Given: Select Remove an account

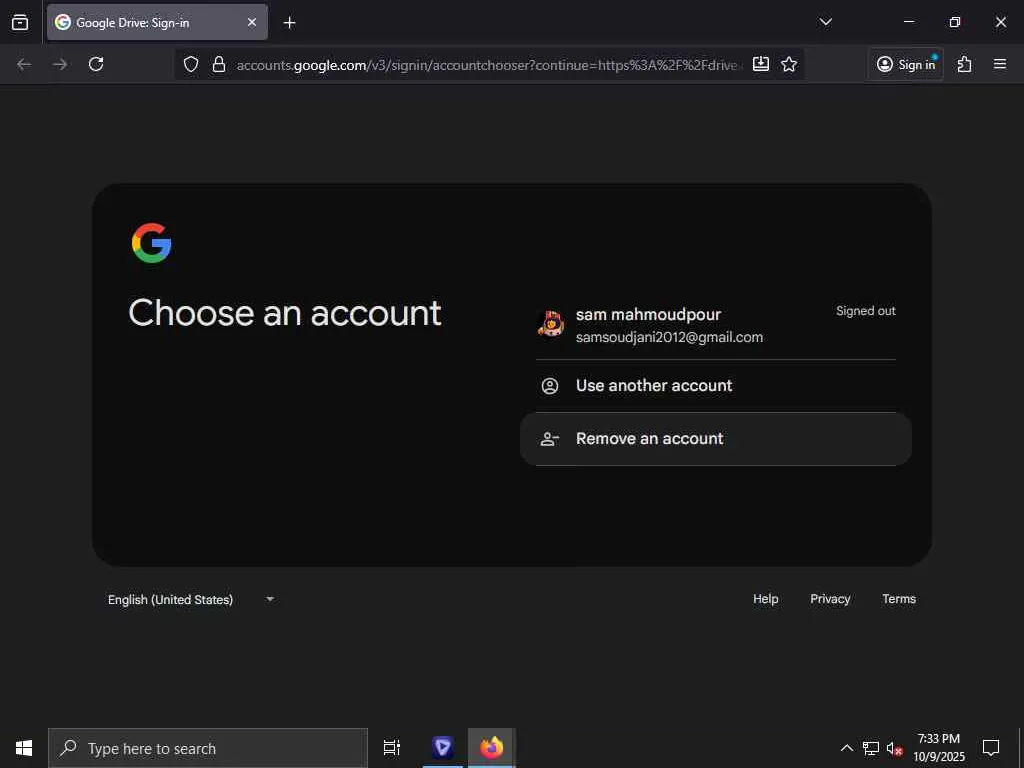Looking at the screenshot, I should tap(716, 439).
